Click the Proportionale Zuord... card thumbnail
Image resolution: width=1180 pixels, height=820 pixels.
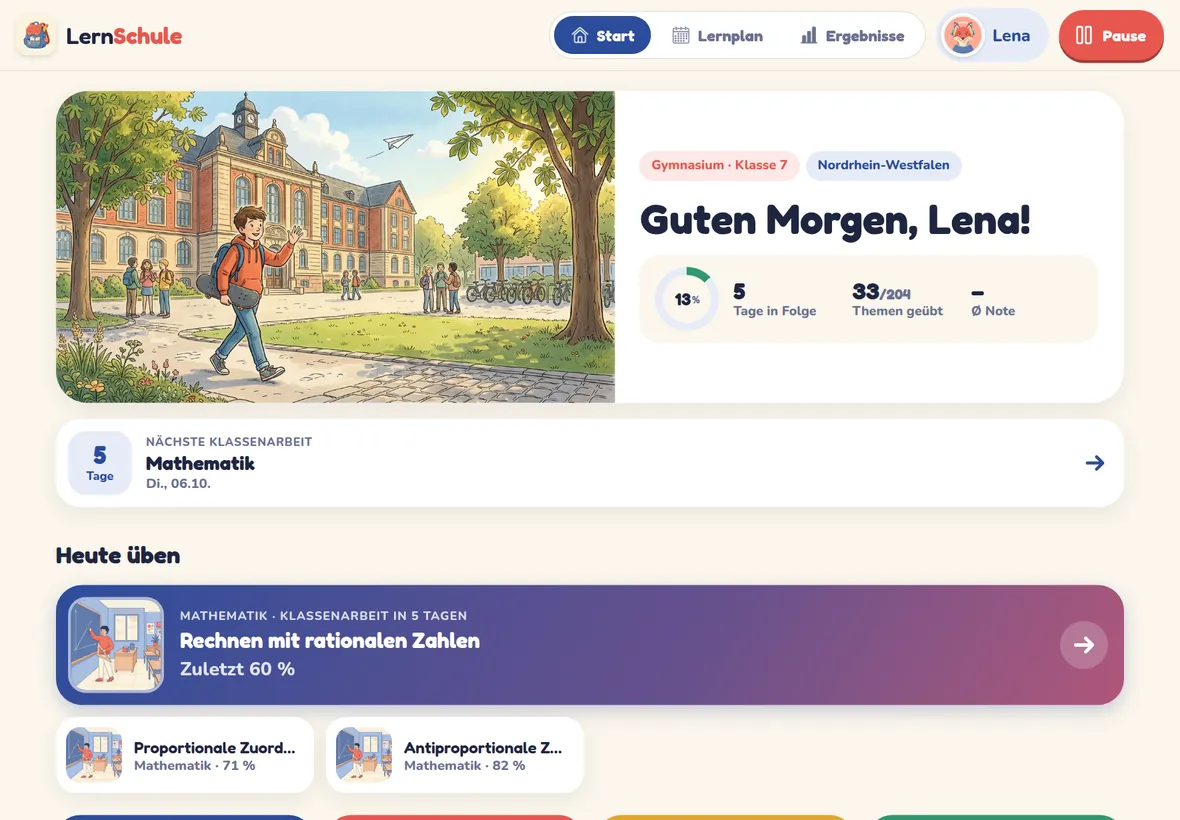click(94, 755)
